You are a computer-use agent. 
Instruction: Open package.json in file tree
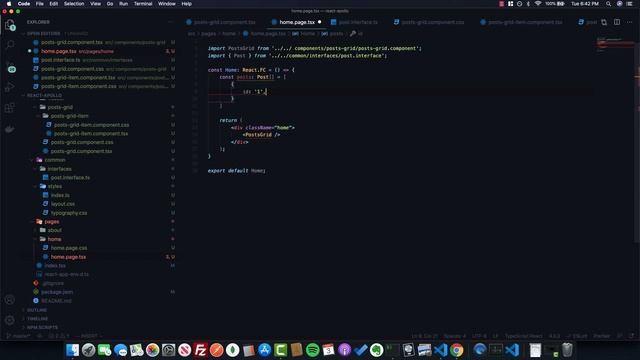coord(57,292)
